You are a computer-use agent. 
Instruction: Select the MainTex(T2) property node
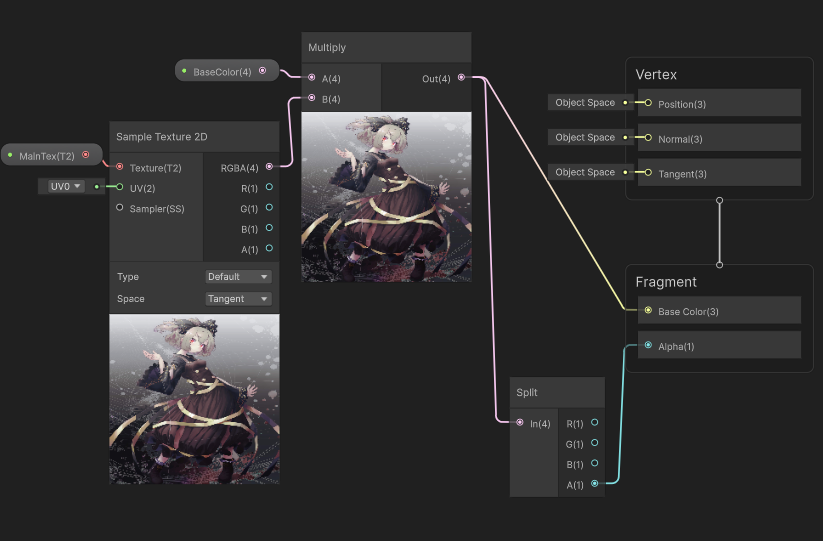(x=51, y=155)
